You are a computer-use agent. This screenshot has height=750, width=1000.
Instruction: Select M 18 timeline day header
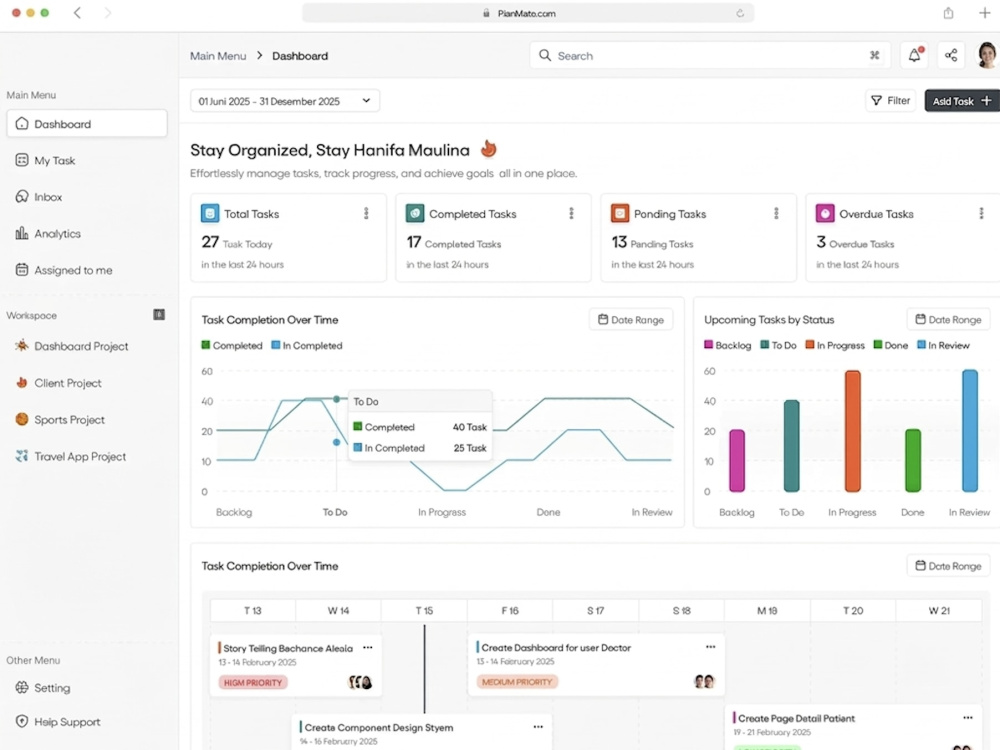[x=767, y=610]
